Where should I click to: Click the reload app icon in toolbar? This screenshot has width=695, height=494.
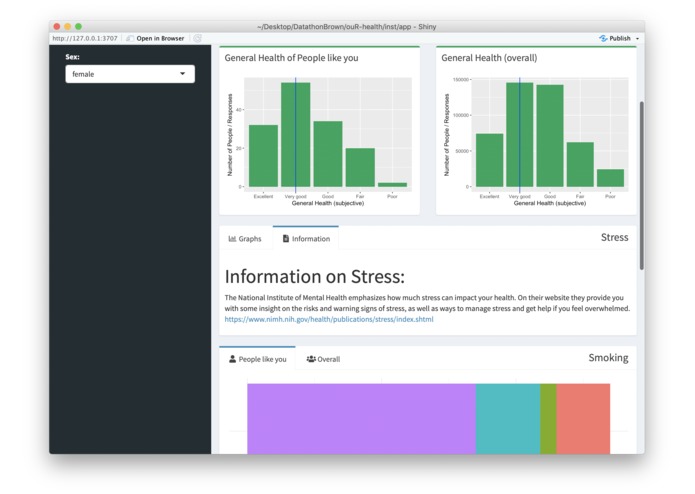pyautogui.click(x=198, y=39)
